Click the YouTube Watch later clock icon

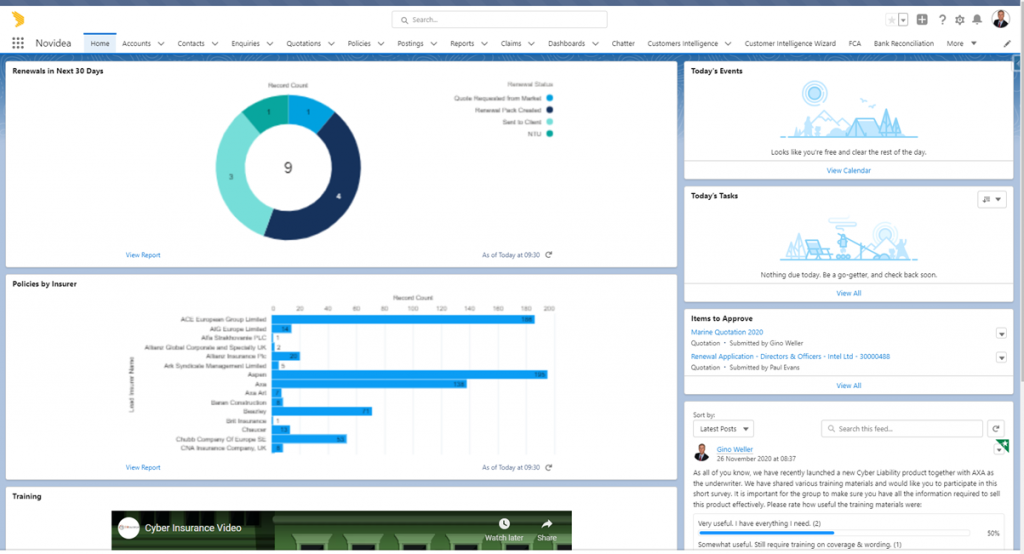(x=504, y=524)
